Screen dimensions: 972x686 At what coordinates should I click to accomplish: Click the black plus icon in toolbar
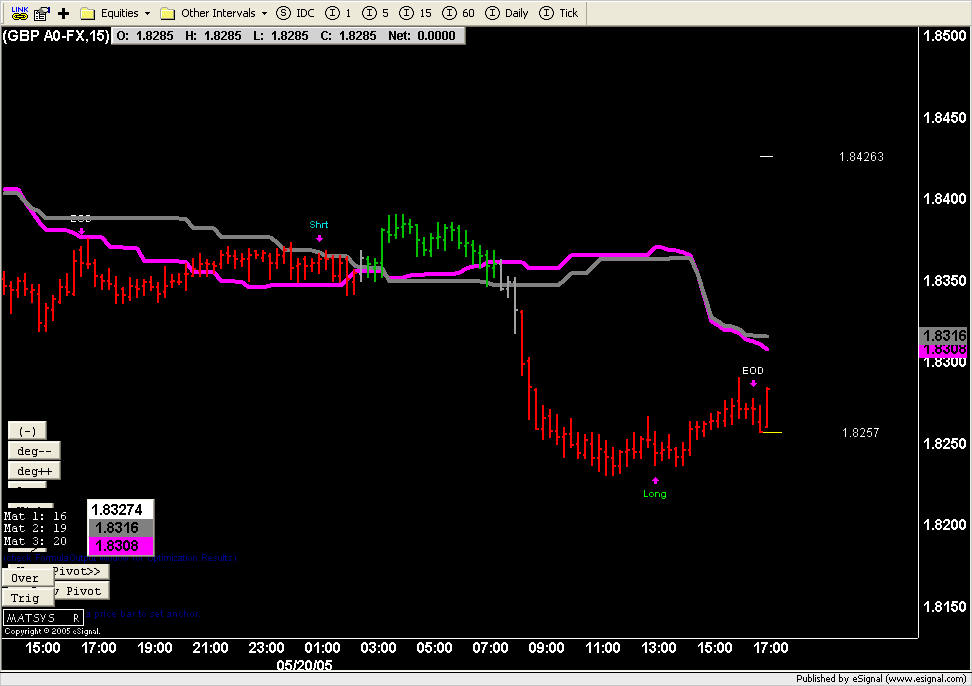coord(63,13)
